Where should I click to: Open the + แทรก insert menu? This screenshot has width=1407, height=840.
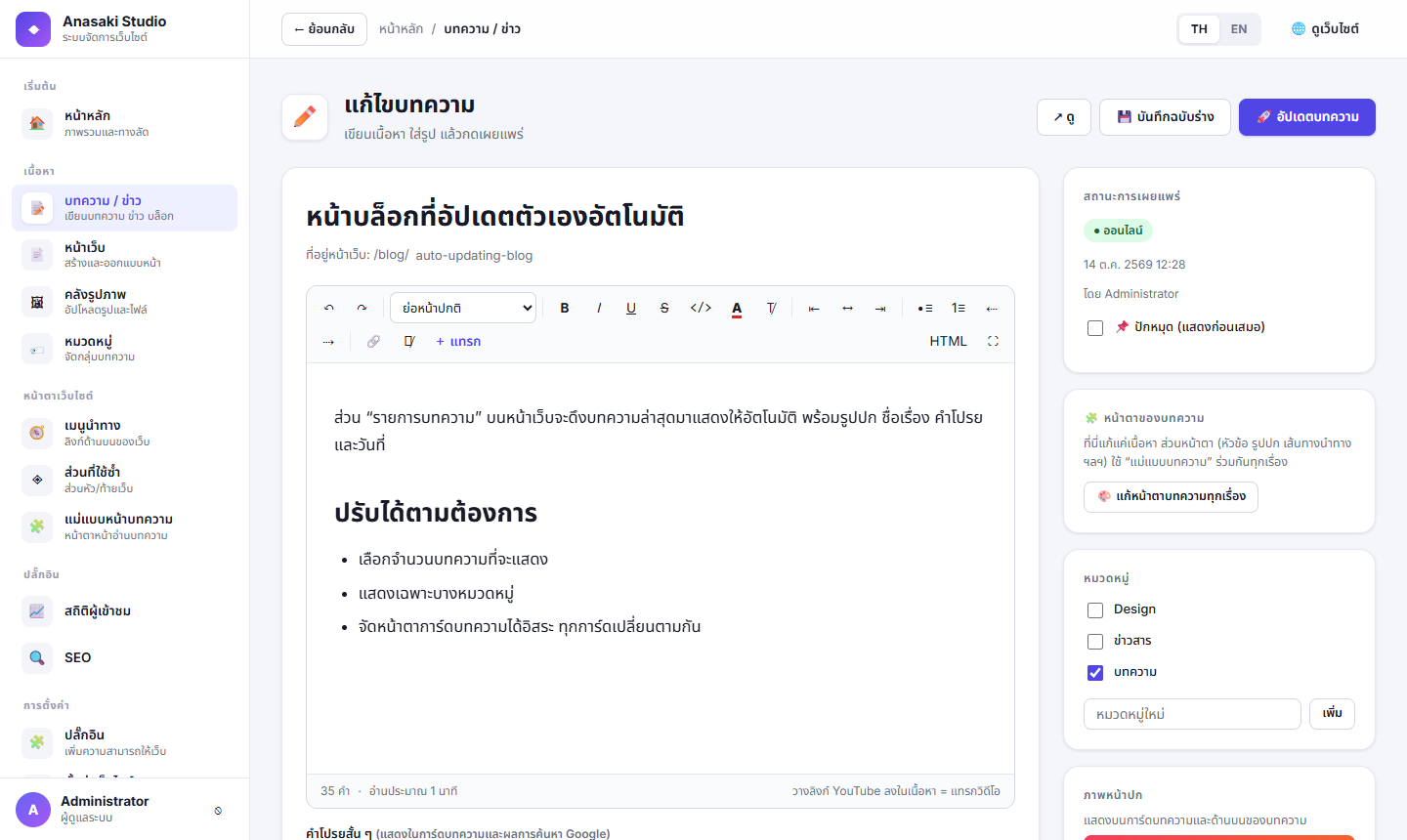pyautogui.click(x=458, y=341)
